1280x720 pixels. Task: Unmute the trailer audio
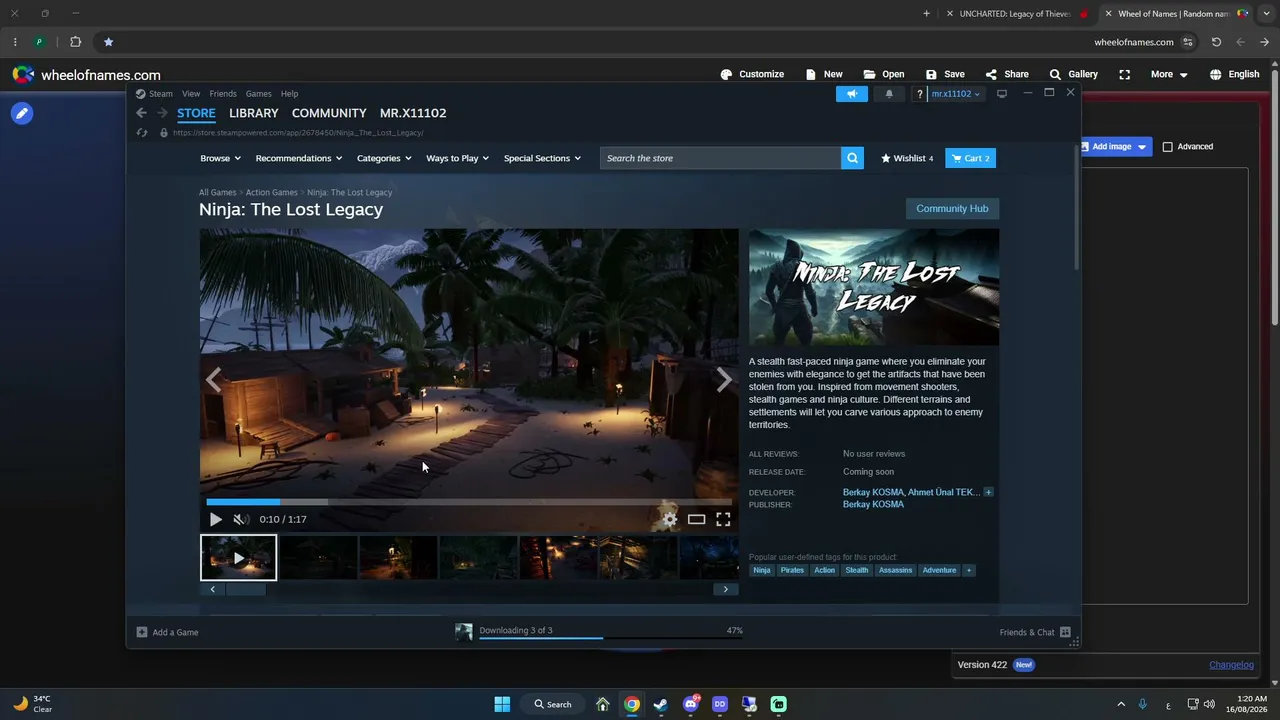point(240,519)
